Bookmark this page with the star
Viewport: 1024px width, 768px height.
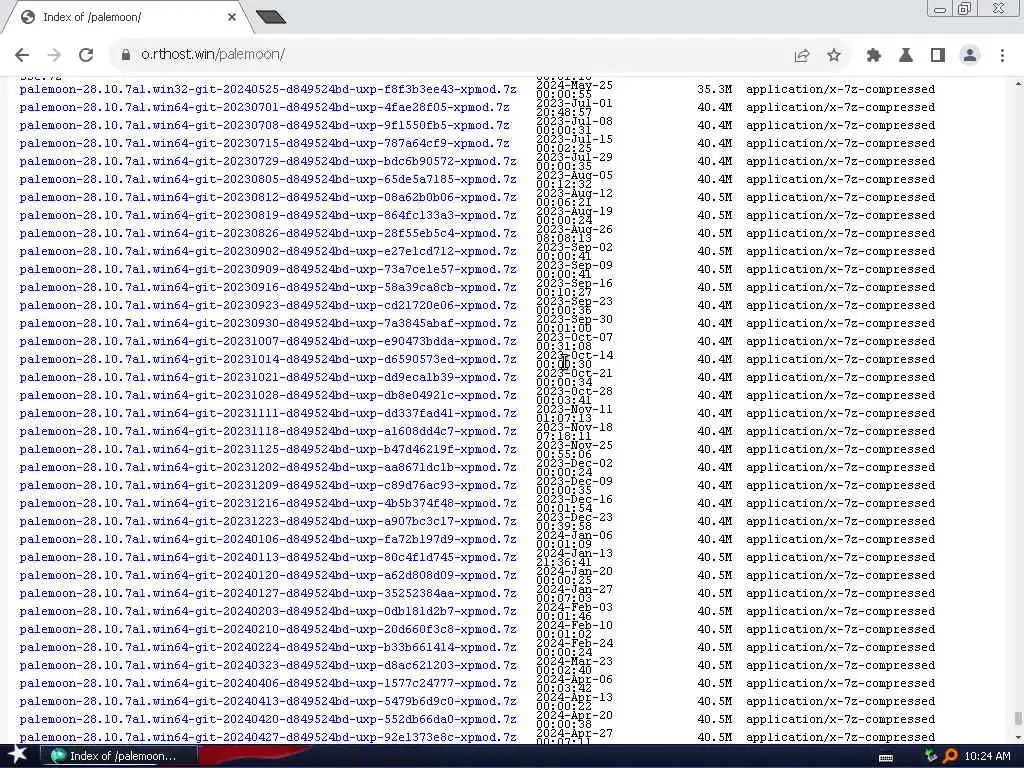coord(834,56)
